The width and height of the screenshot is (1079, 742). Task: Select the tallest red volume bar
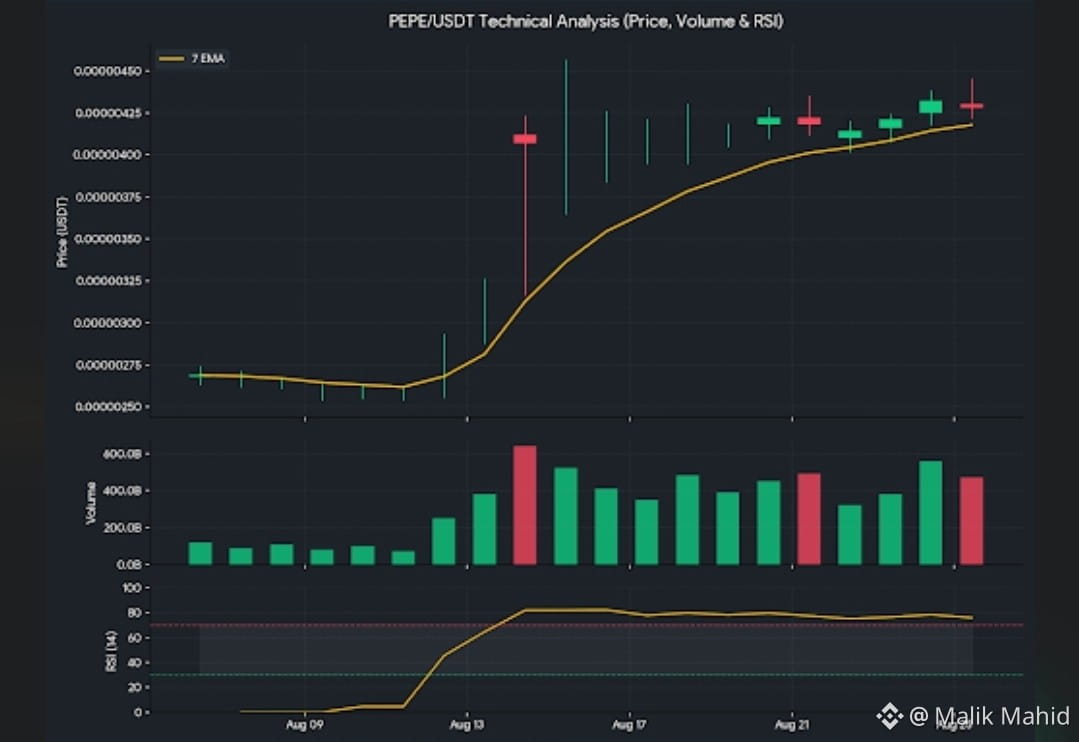point(525,505)
